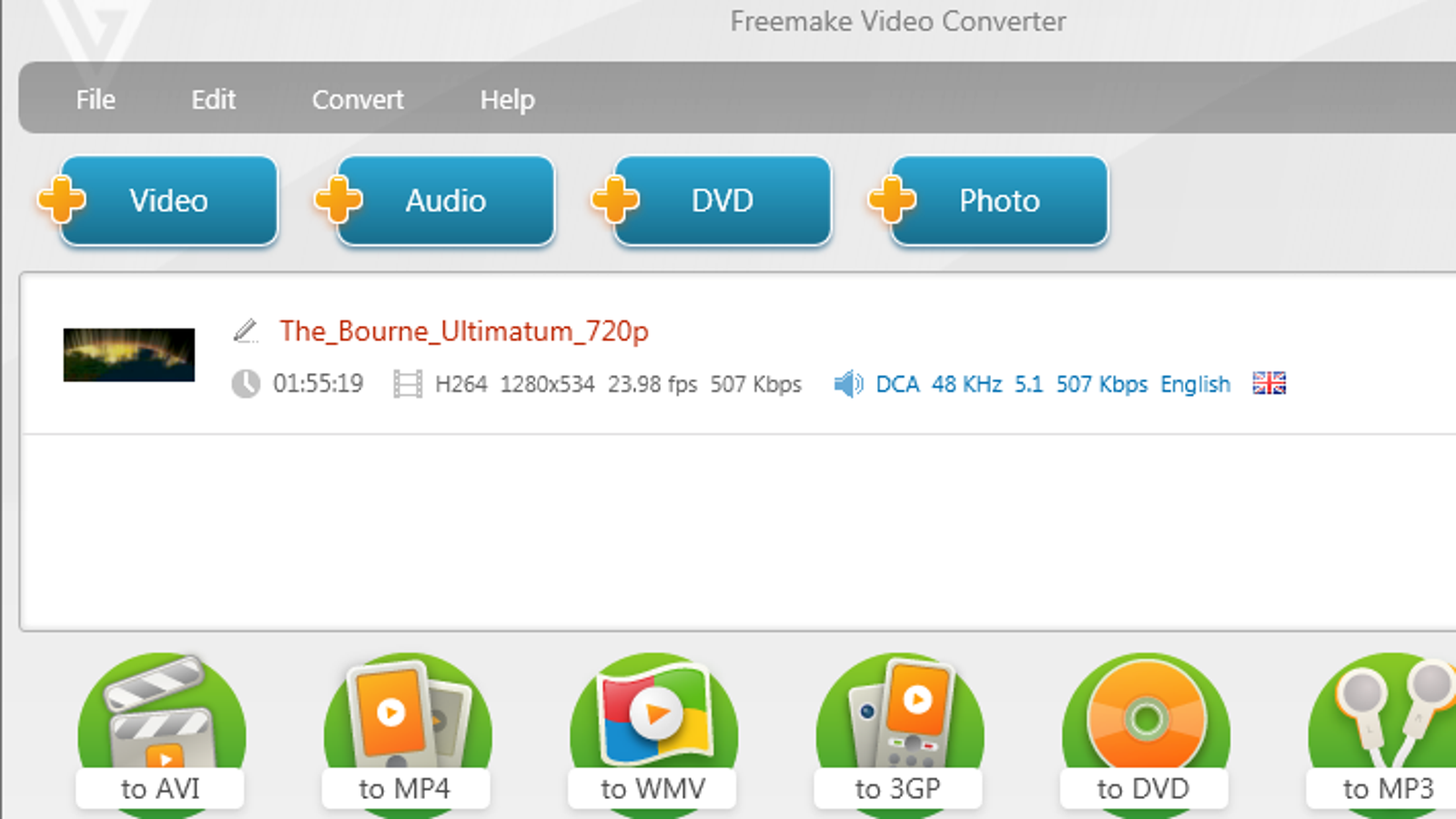
Task: Click the 01:55:19 duration text
Action: pyautogui.click(x=318, y=384)
